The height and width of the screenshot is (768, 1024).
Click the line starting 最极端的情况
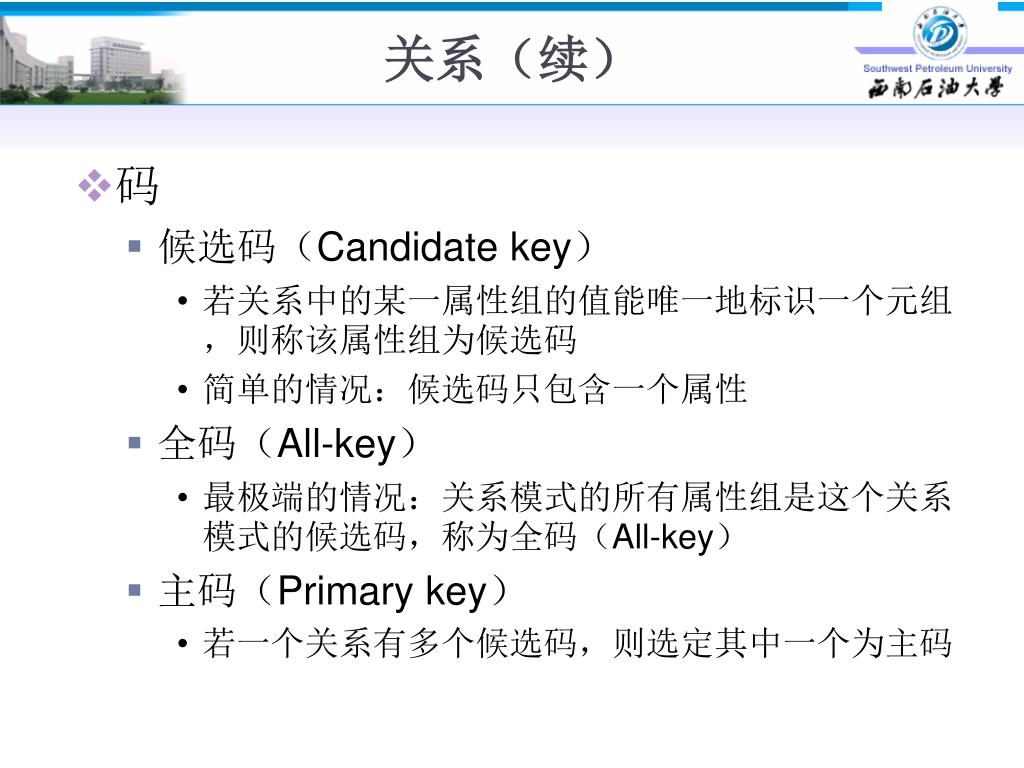point(577,497)
